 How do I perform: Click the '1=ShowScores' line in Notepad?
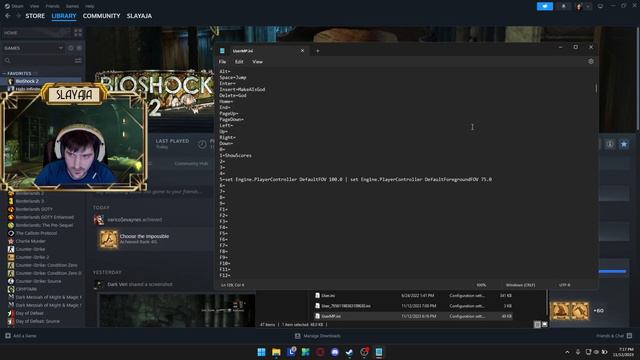point(236,156)
